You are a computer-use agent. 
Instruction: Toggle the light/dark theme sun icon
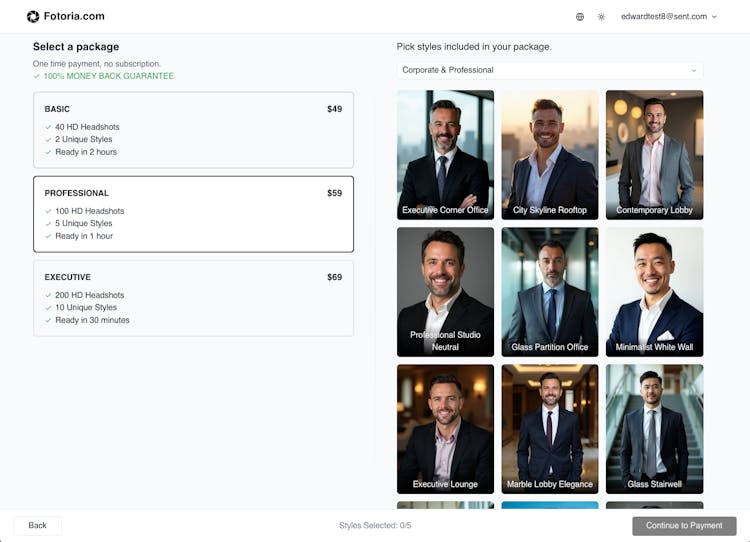point(601,17)
